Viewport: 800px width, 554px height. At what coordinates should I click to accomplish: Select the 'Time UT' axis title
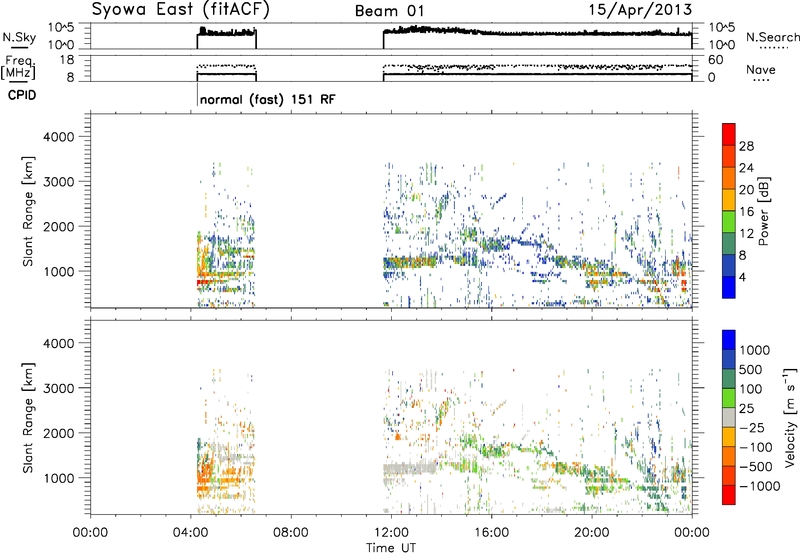point(391,548)
